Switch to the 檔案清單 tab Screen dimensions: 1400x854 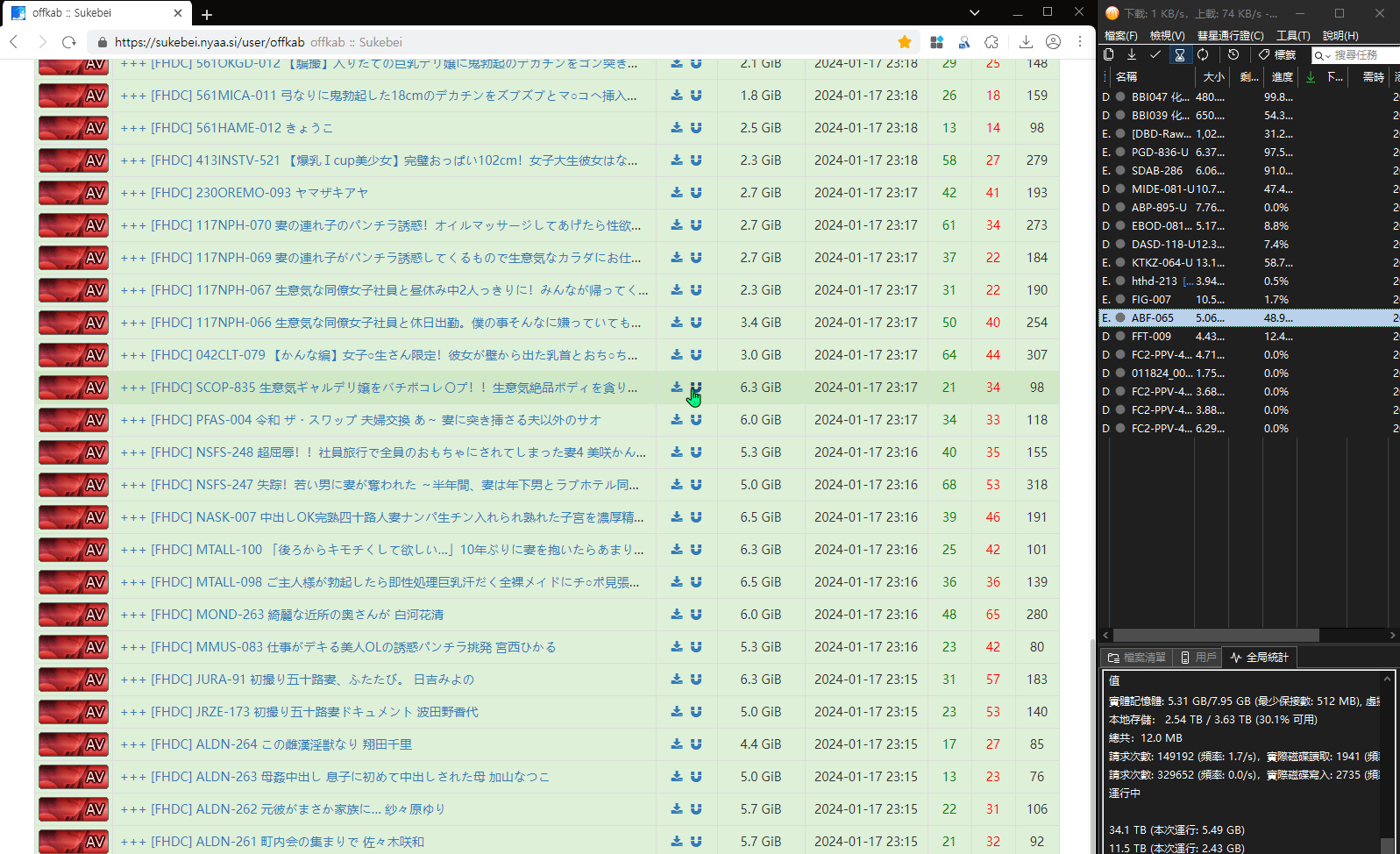(x=1136, y=658)
